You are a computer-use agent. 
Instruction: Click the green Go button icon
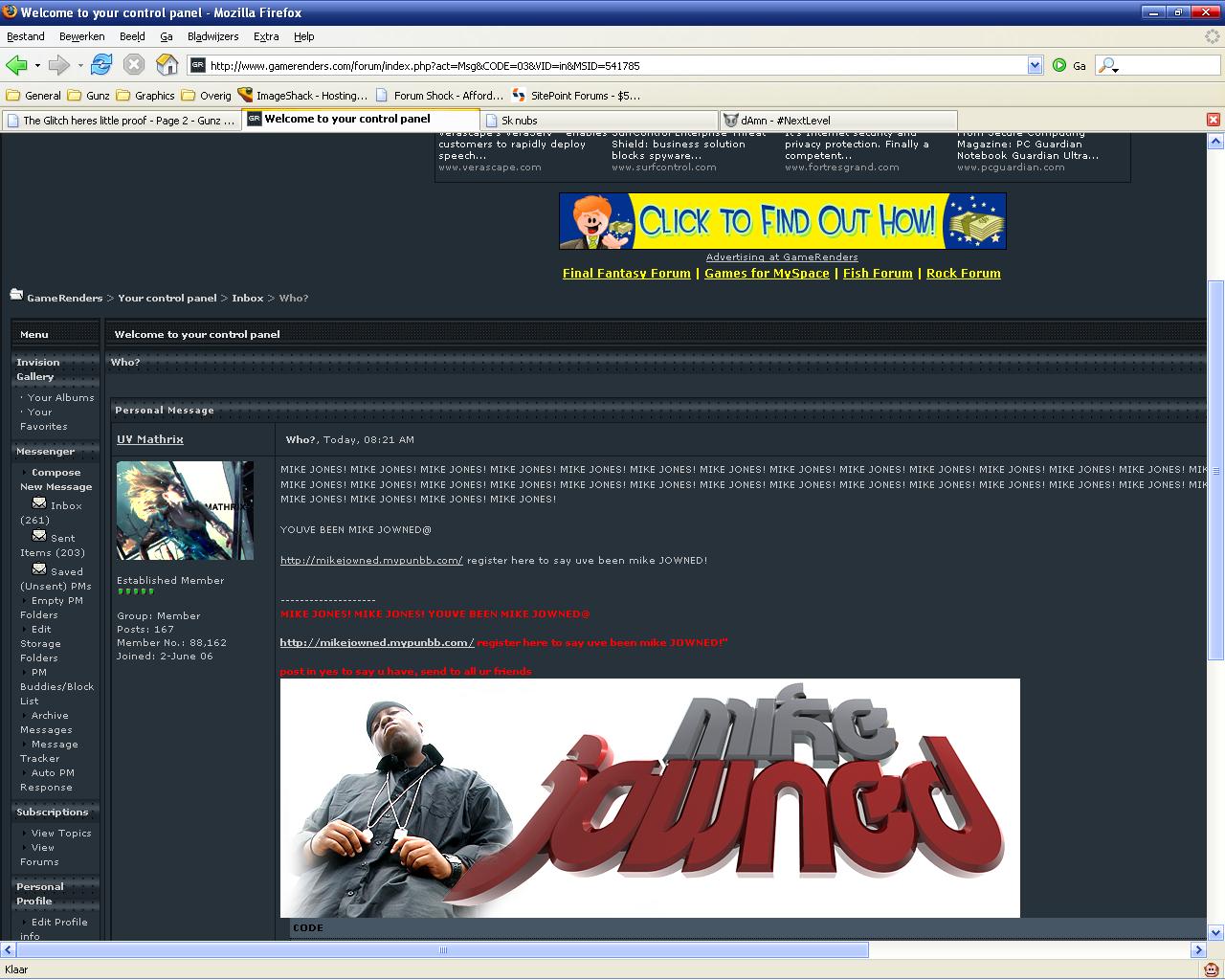click(1059, 65)
